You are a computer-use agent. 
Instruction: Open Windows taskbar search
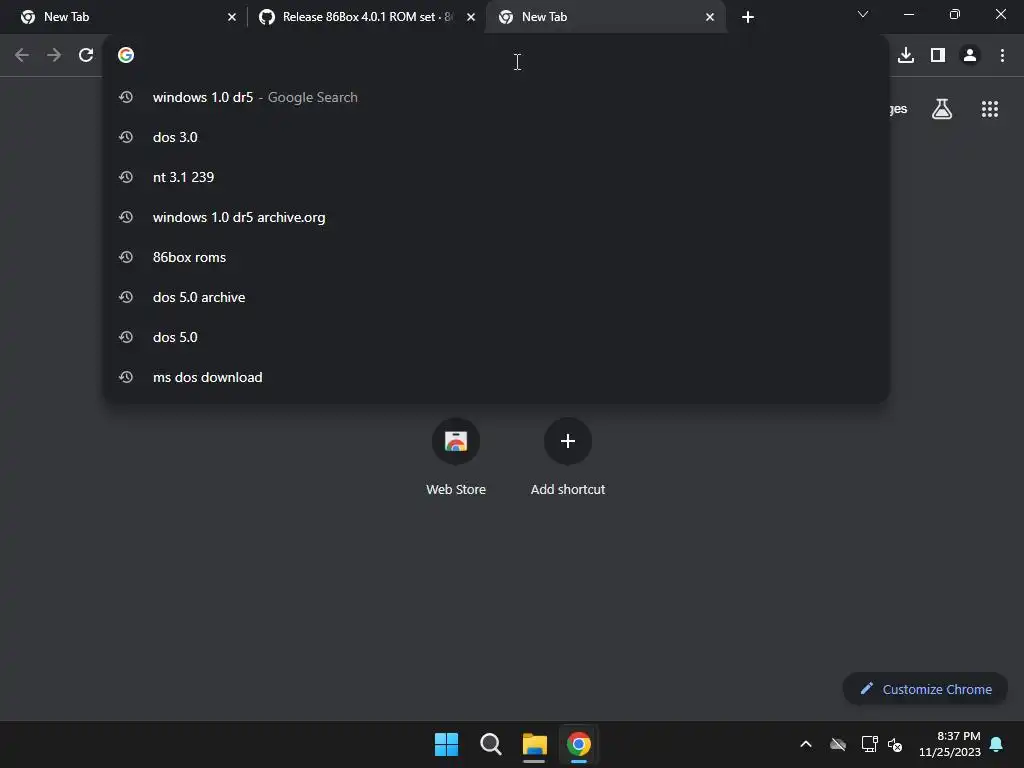(x=490, y=744)
